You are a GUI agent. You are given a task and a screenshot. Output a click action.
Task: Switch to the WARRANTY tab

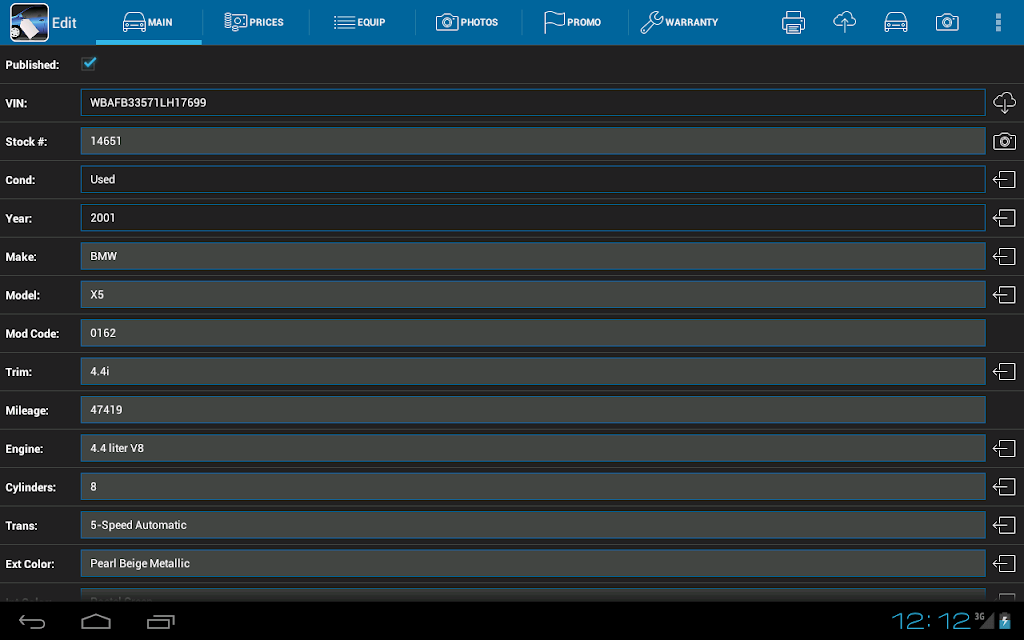[679, 22]
